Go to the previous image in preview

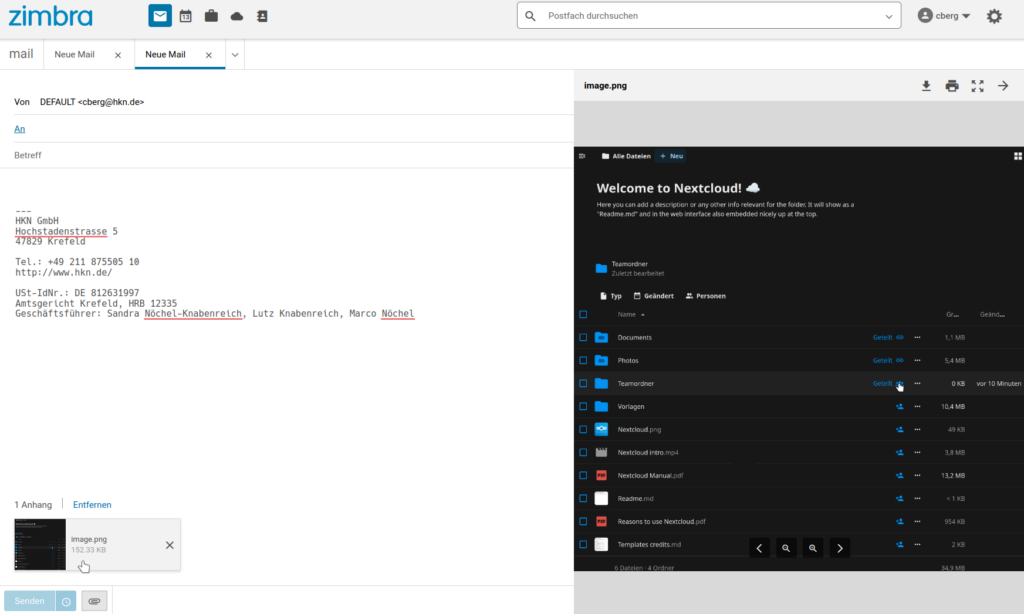[760, 548]
